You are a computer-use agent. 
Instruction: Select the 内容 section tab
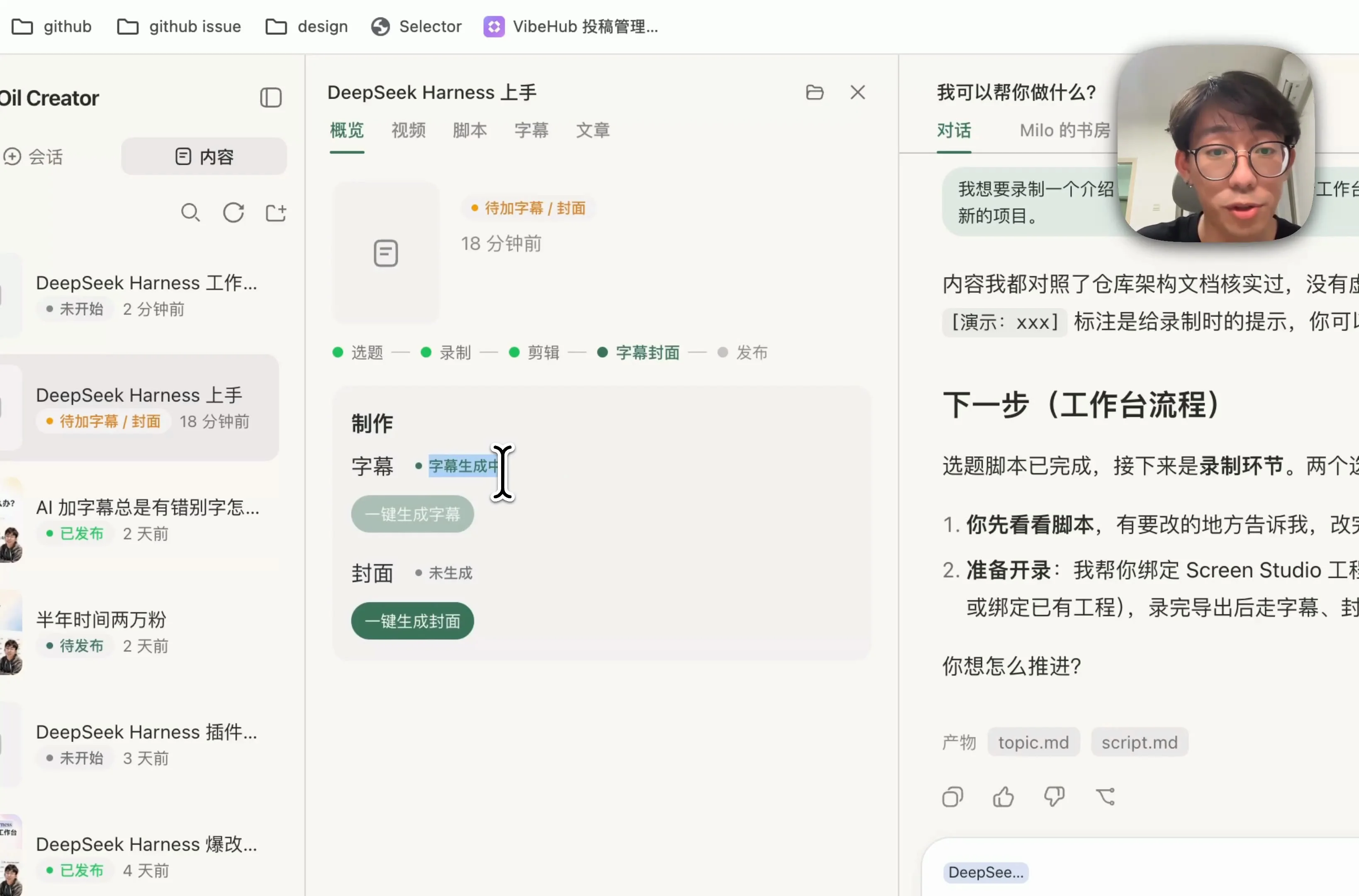(x=204, y=156)
